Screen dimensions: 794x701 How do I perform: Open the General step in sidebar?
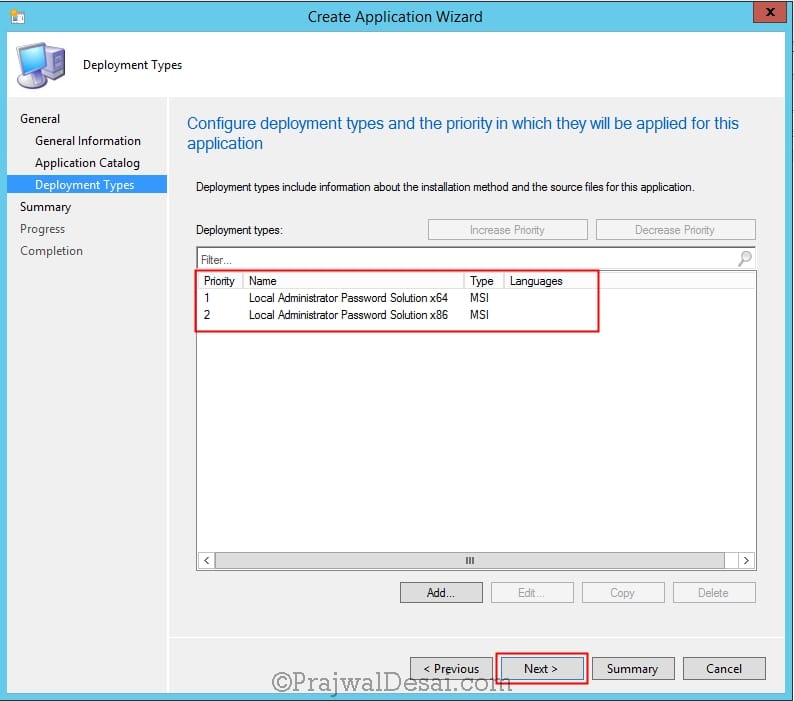click(40, 119)
